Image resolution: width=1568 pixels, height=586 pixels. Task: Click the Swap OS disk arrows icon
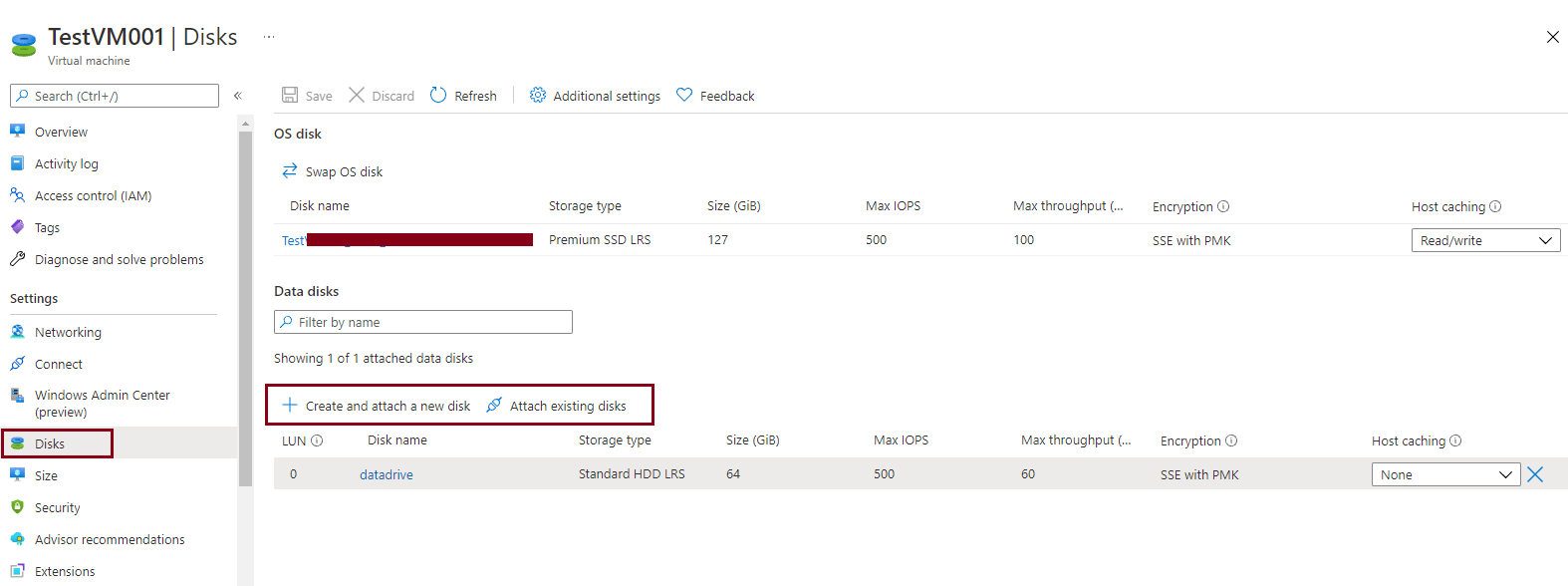[x=290, y=170]
